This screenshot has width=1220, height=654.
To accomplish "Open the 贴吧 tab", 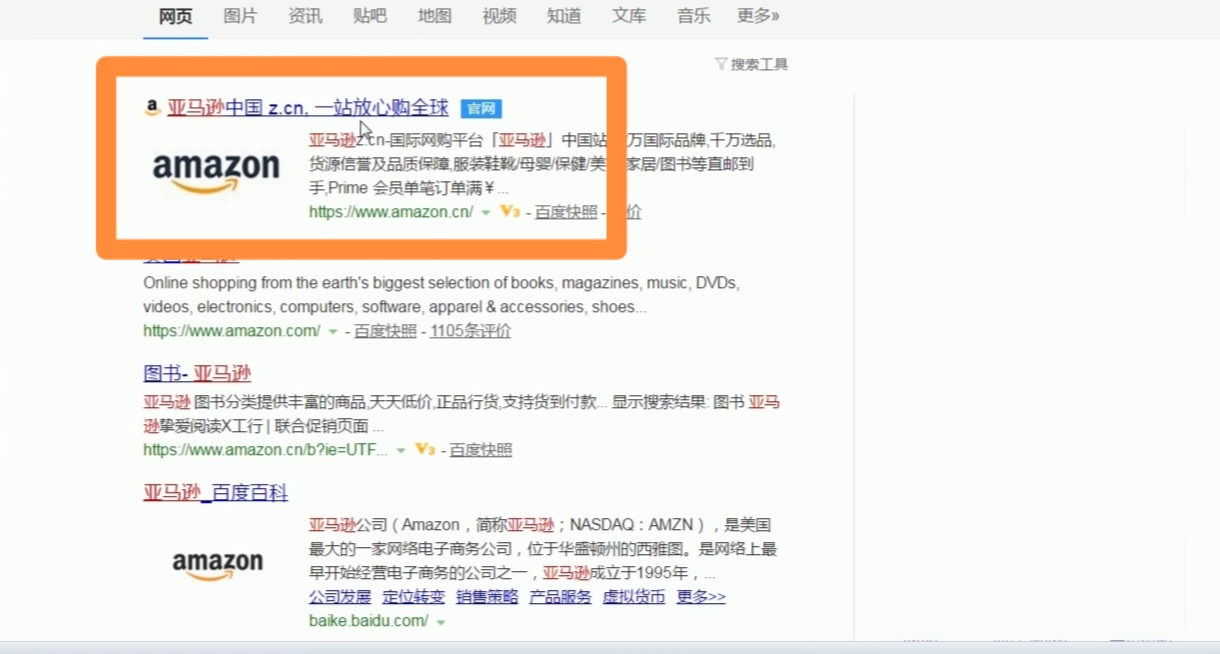I will 370,16.
